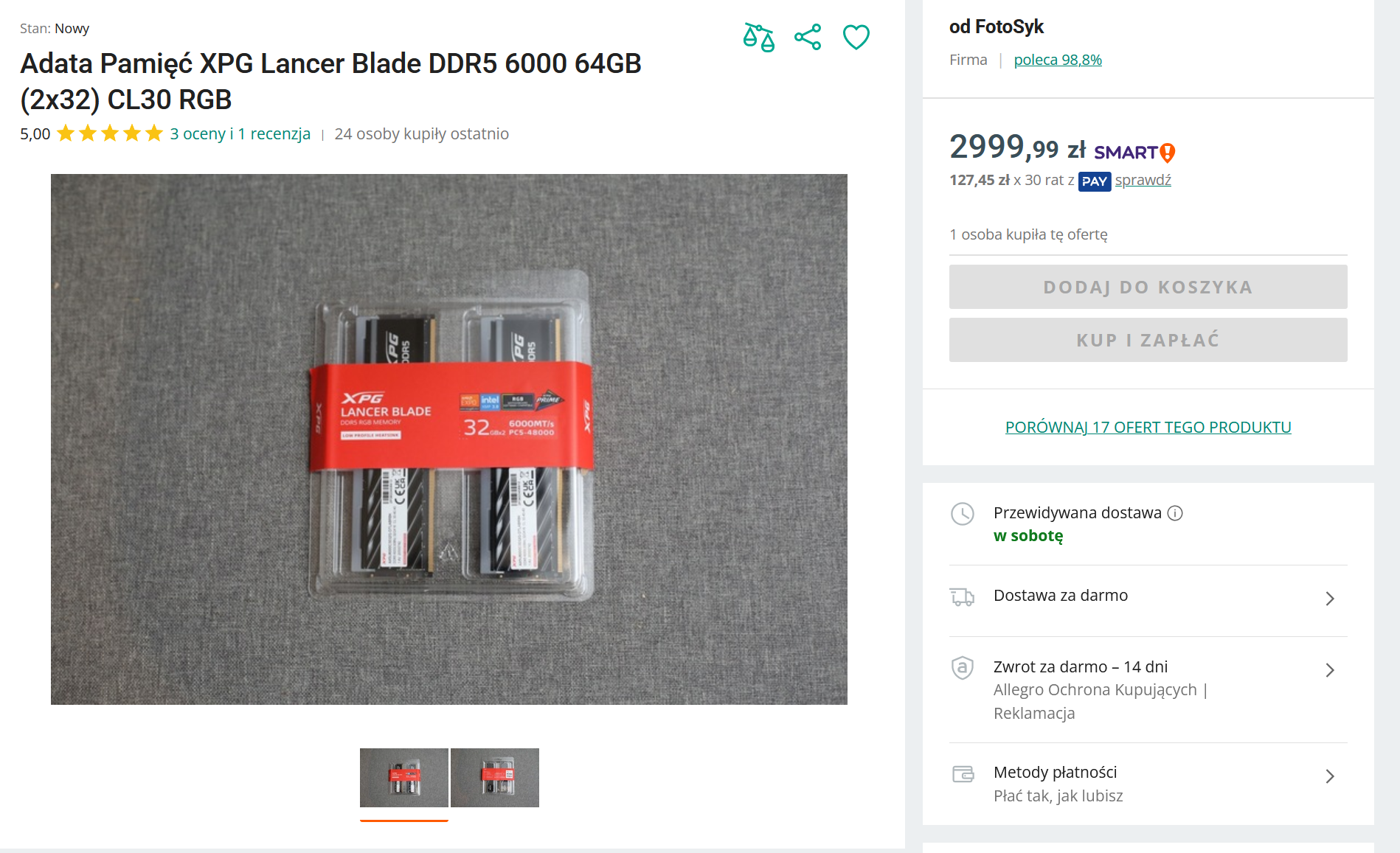The image size is (1400, 853).
Task: Open the '3 oceny i 1 recenzja' link
Action: tap(240, 134)
